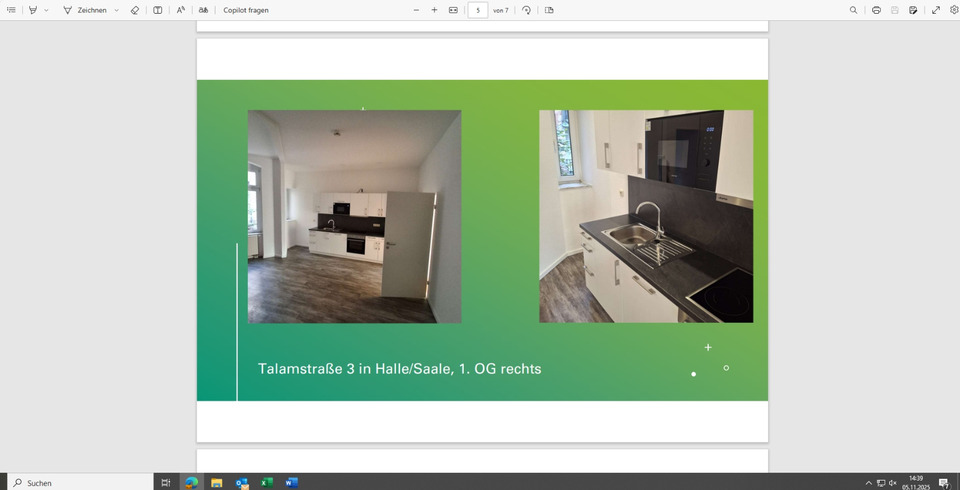
Task: Toggle fit to width view
Action: (x=453, y=10)
